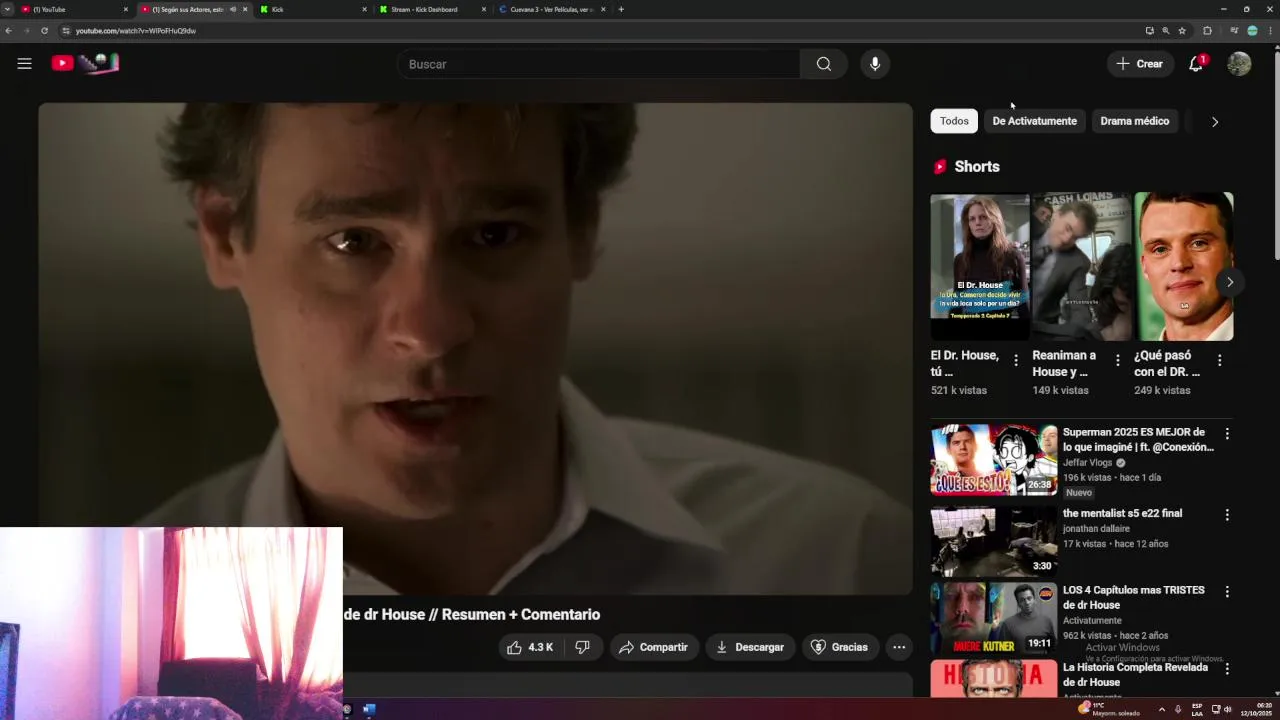The width and height of the screenshot is (1280, 720).
Task: Start voice search with the microphone icon
Action: 875,64
